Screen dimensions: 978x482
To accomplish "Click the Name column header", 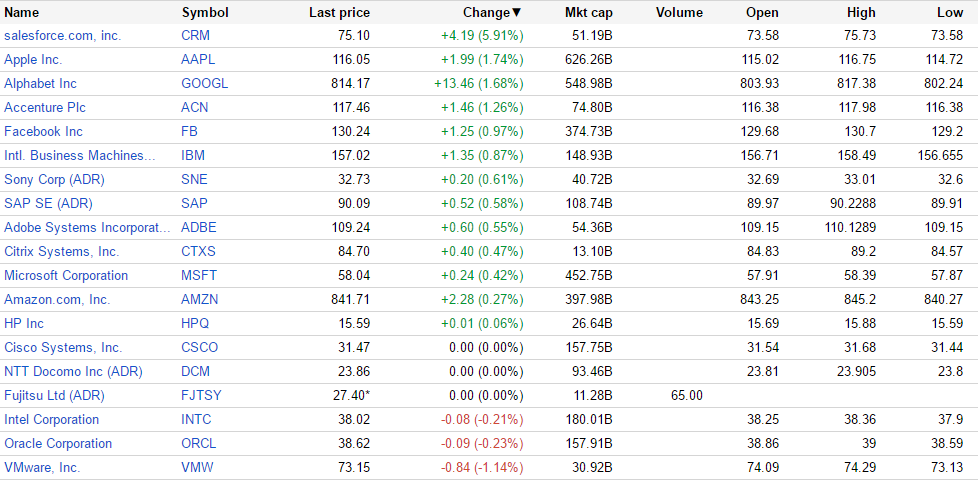I will click(x=22, y=13).
